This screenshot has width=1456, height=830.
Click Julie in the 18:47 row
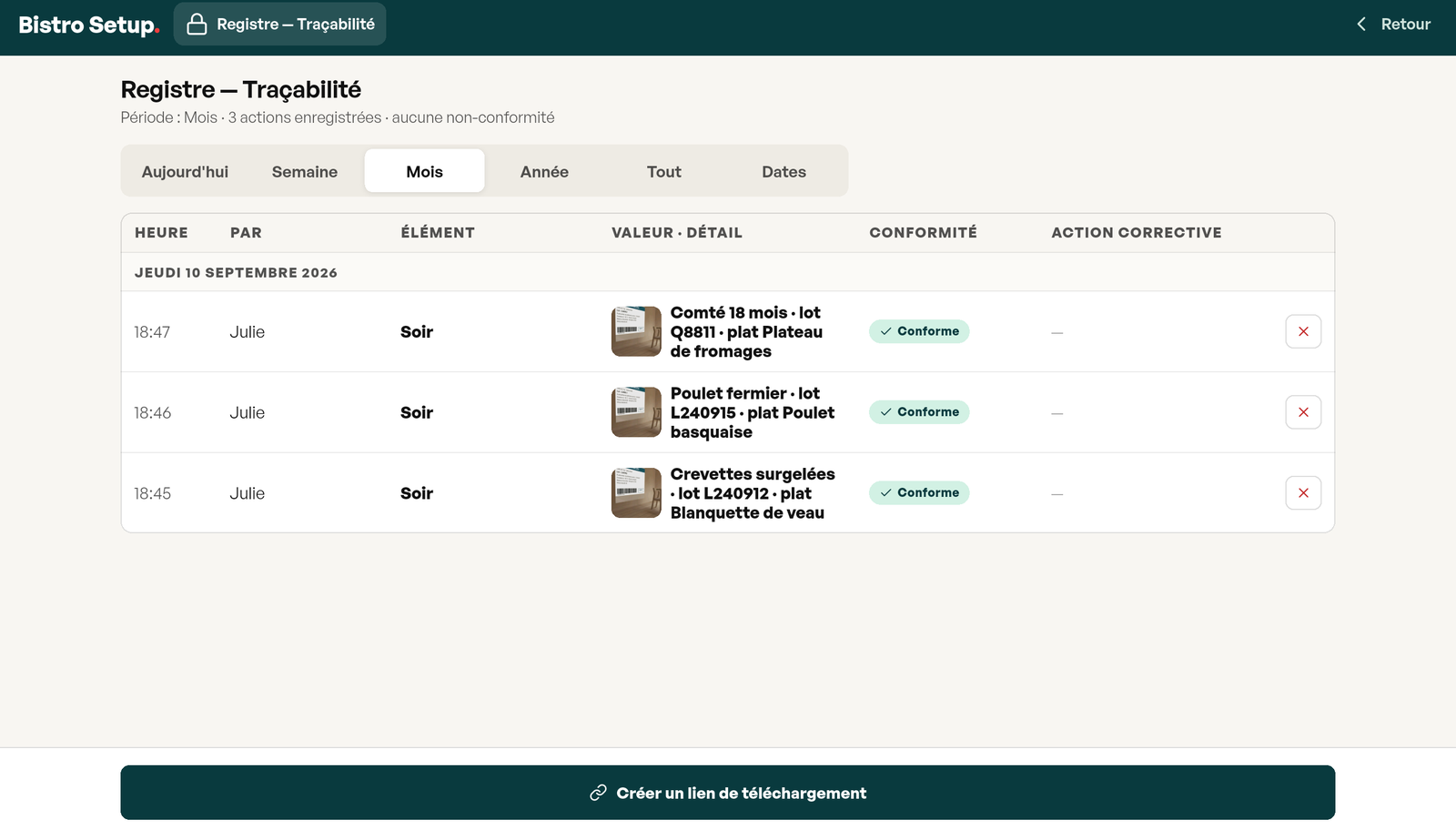pos(247,332)
